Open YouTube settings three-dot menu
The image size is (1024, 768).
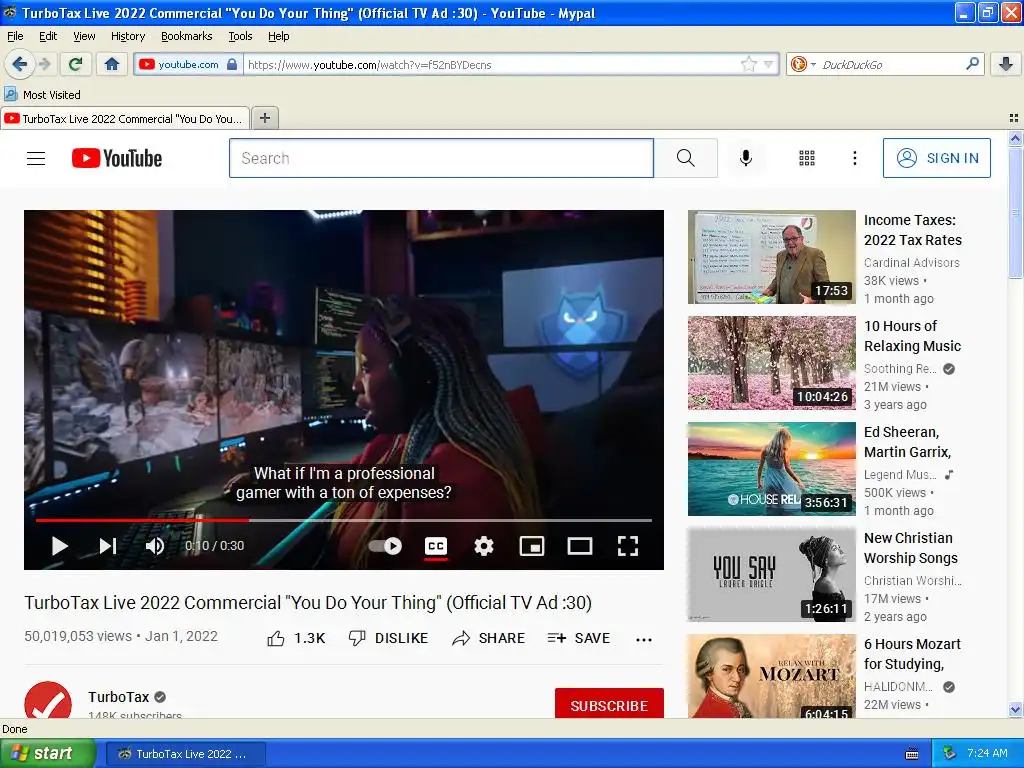click(x=854, y=158)
